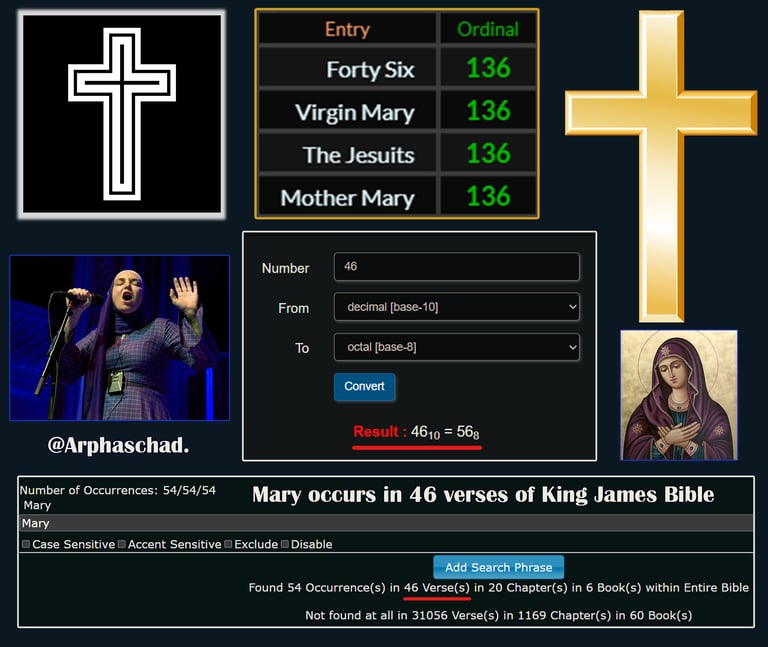Select the singer at microphone photo
The height and width of the screenshot is (647, 768).
click(120, 338)
